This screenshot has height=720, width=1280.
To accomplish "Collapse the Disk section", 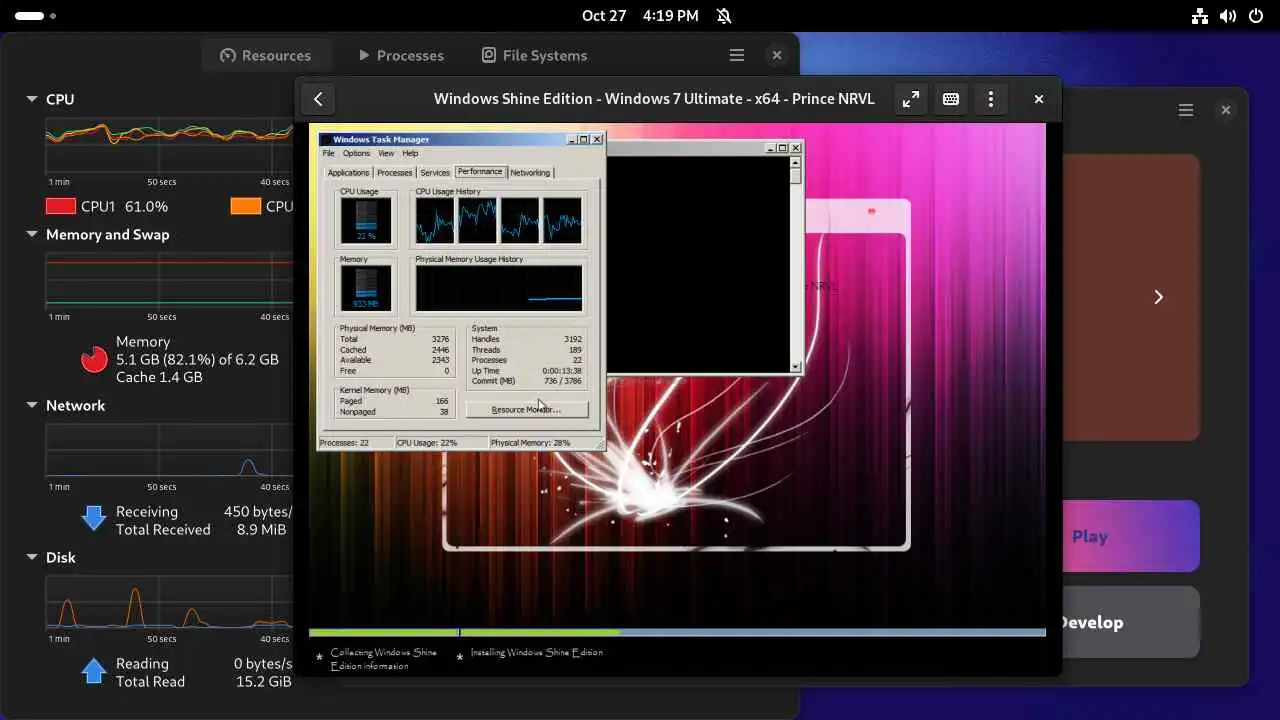I will tap(32, 557).
